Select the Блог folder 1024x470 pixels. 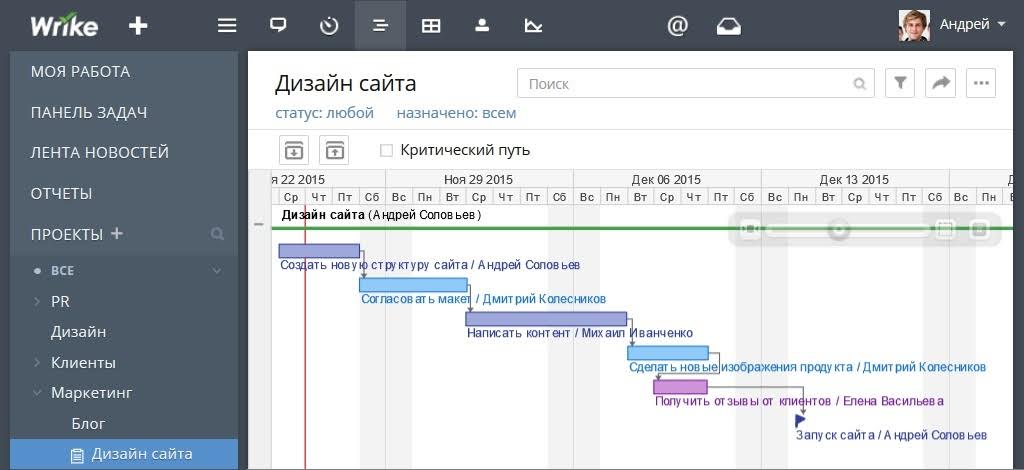[88, 424]
